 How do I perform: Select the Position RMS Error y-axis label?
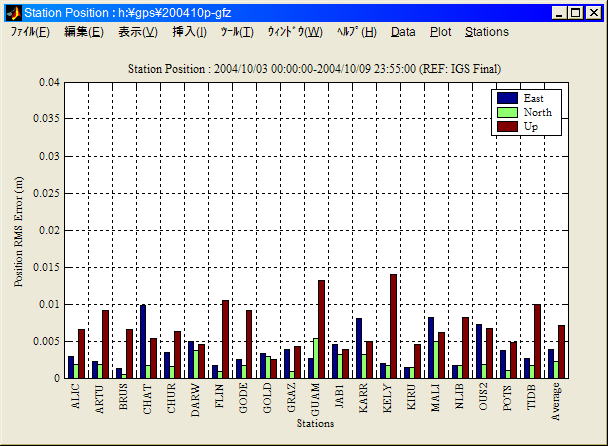pos(19,231)
